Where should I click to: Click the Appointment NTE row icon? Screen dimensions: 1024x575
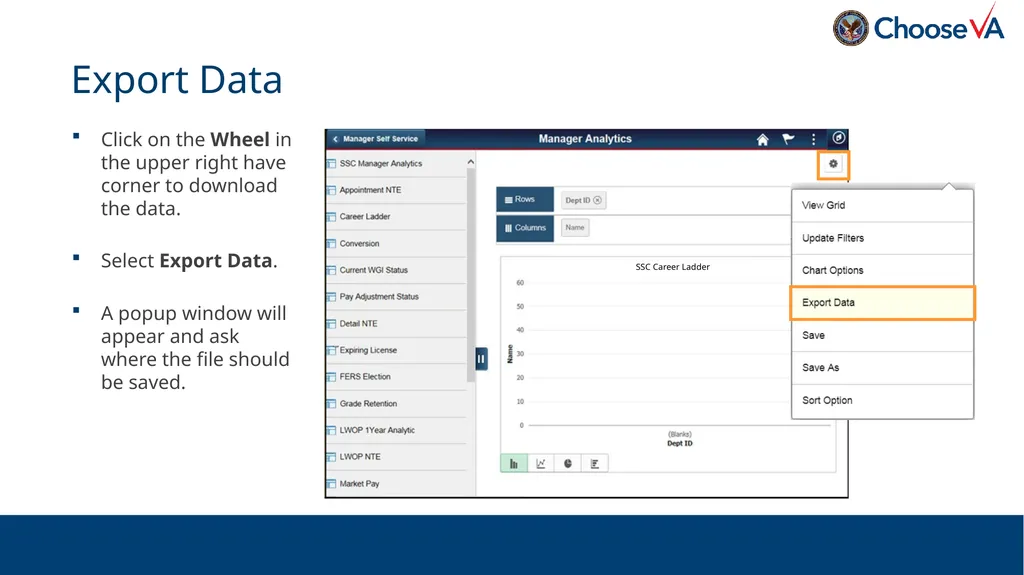click(x=332, y=190)
